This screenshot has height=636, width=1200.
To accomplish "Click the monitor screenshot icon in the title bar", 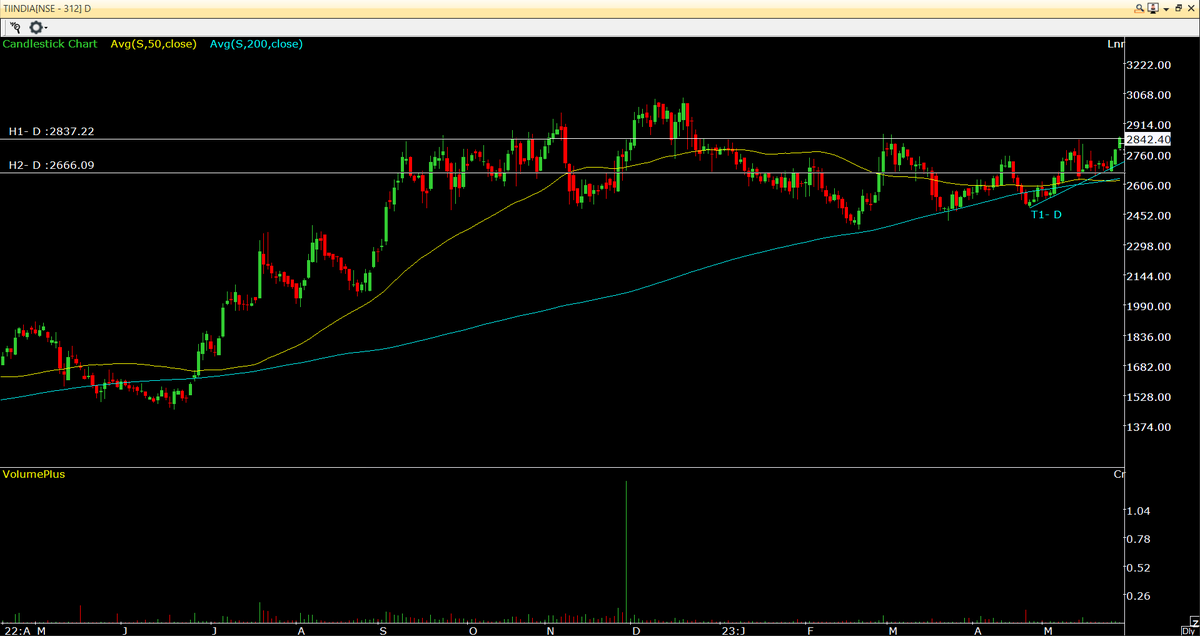I will 1153,9.
